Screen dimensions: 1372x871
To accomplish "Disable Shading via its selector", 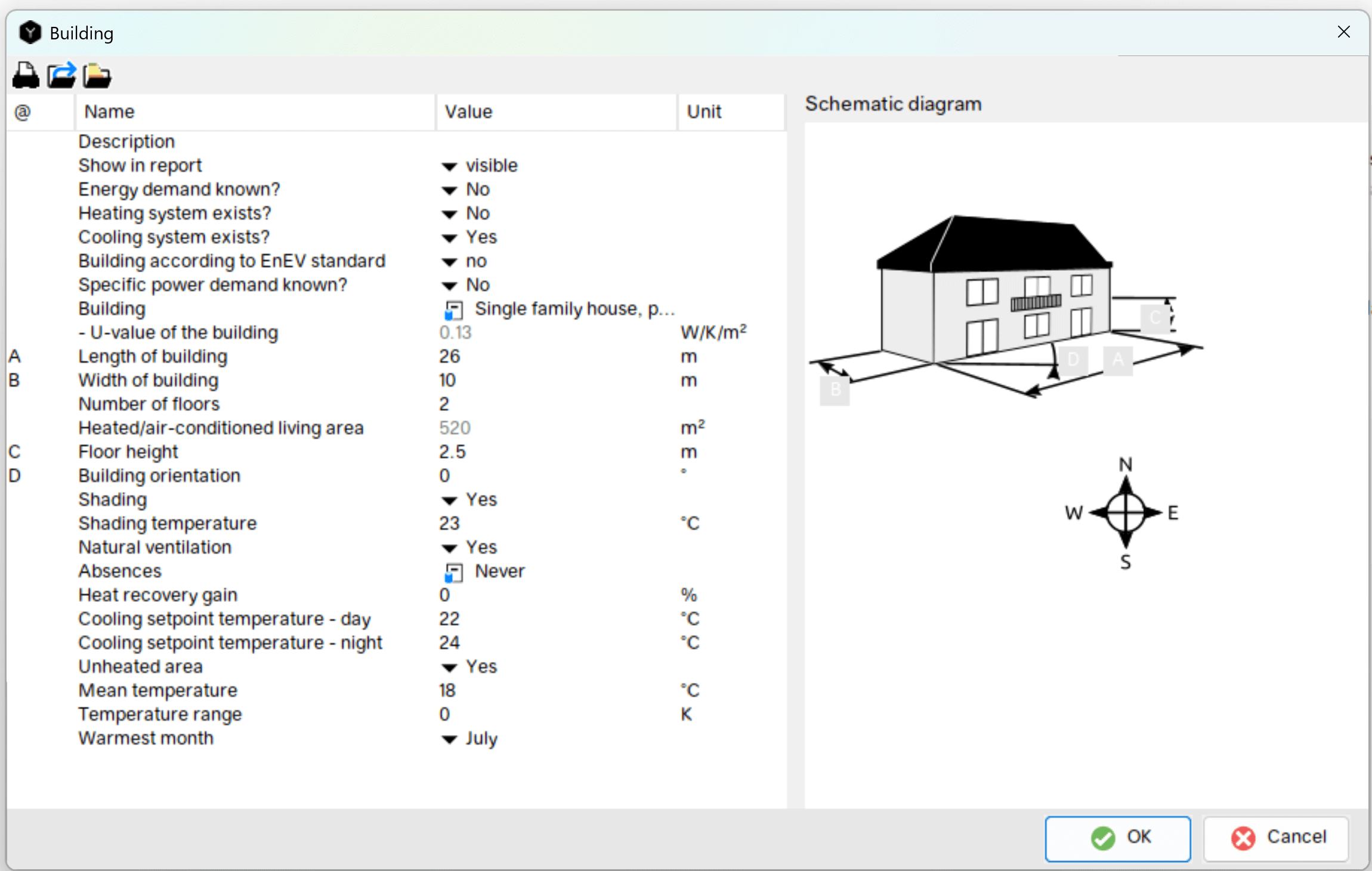I will coord(449,500).
